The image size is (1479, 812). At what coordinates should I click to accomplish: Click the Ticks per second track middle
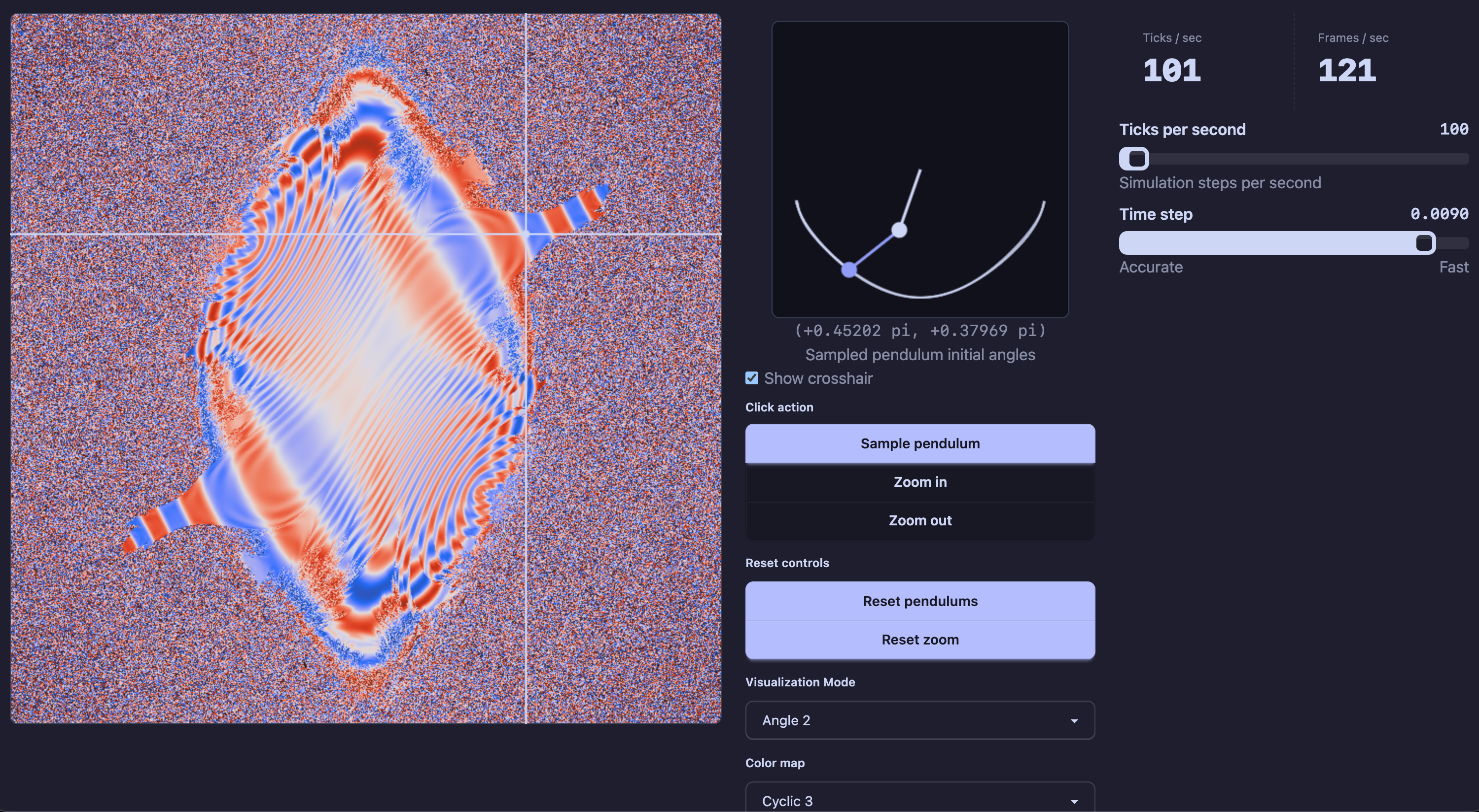coord(1294,159)
